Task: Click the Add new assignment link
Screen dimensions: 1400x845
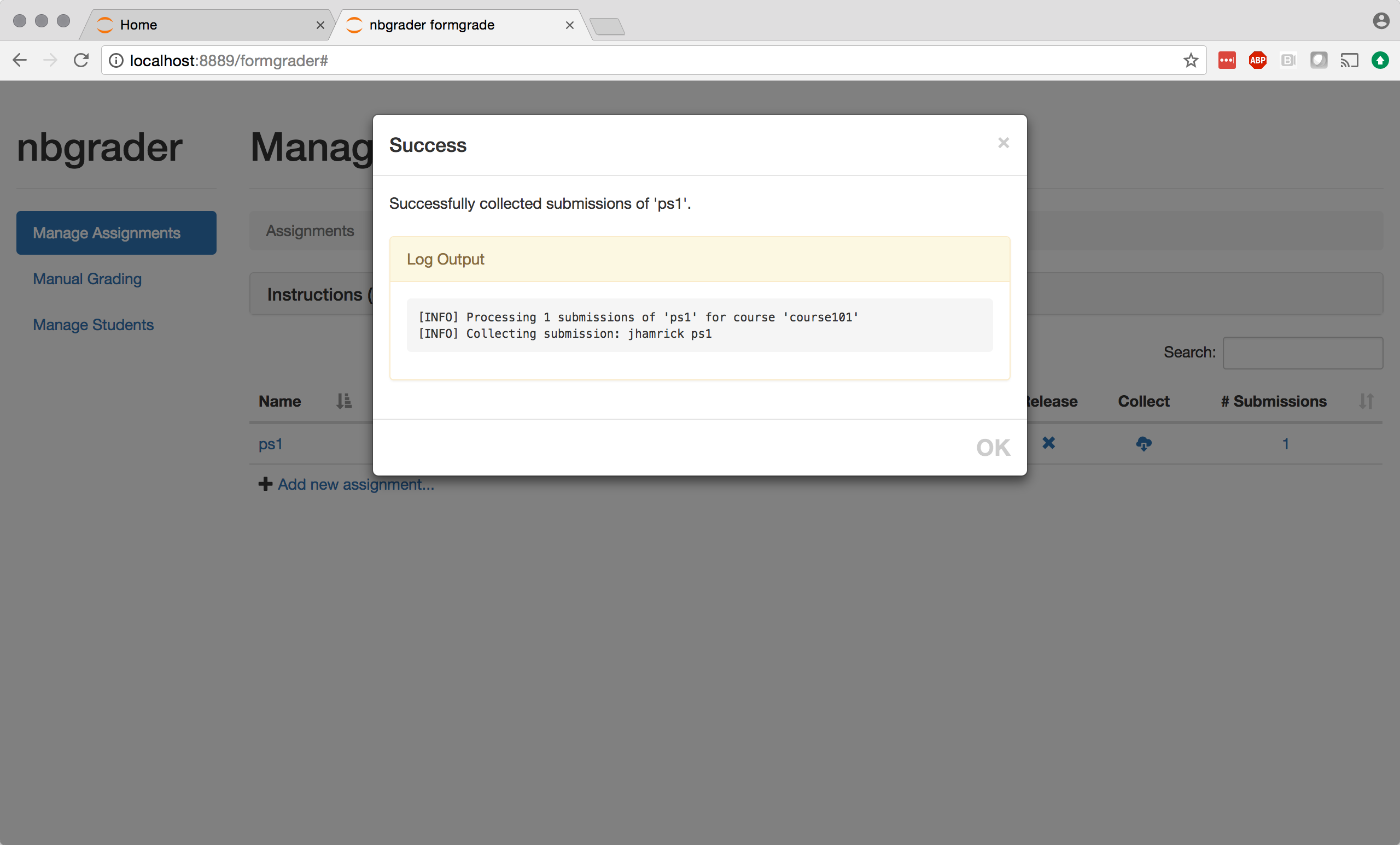Action: pyautogui.click(x=355, y=484)
